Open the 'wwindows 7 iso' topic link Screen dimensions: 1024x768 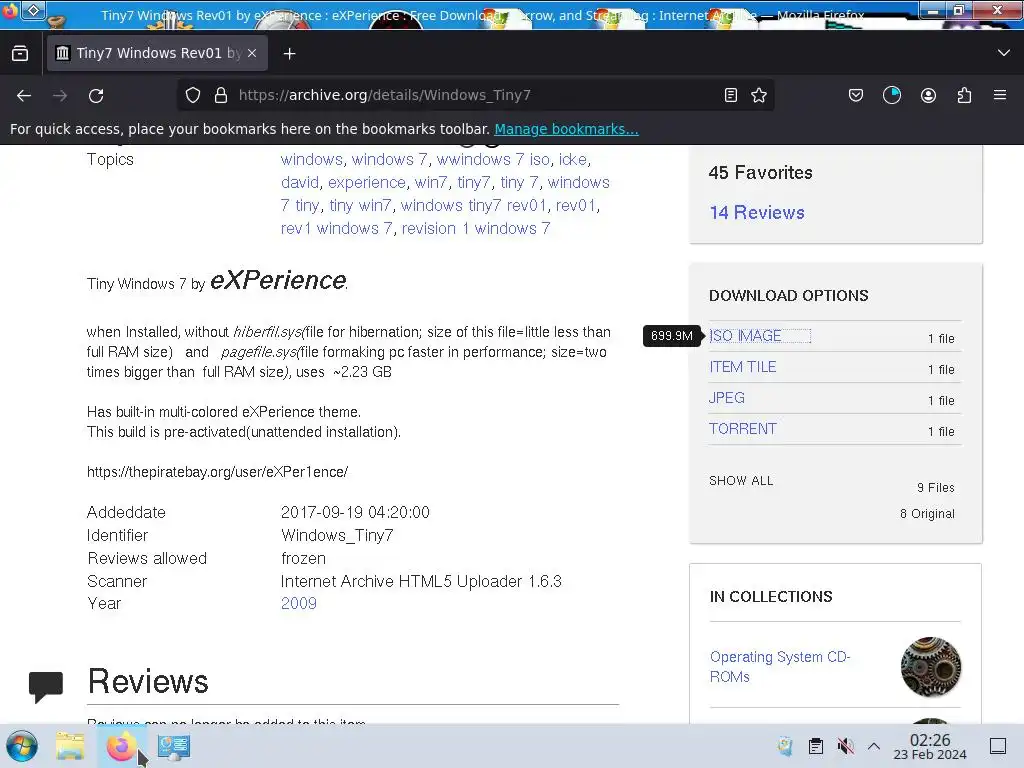[493, 159]
